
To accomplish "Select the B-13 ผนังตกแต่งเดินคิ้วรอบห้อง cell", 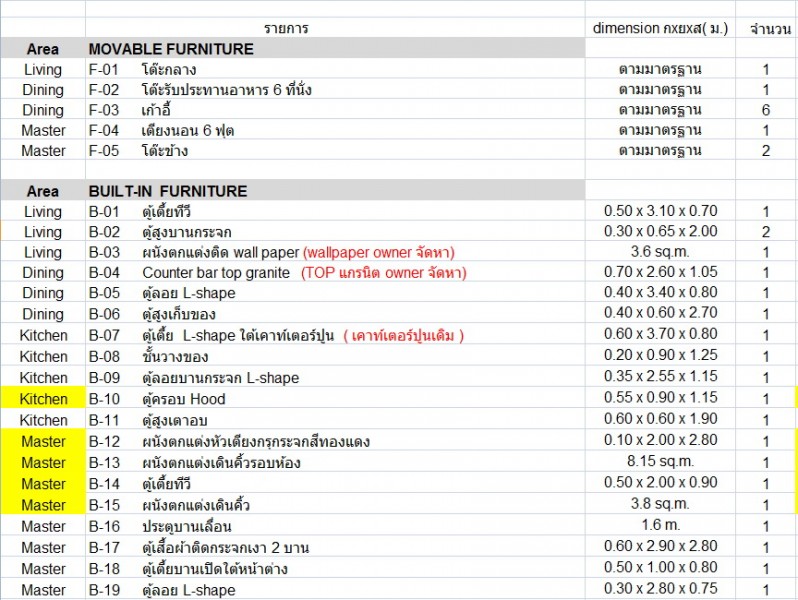I will [x=335, y=462].
